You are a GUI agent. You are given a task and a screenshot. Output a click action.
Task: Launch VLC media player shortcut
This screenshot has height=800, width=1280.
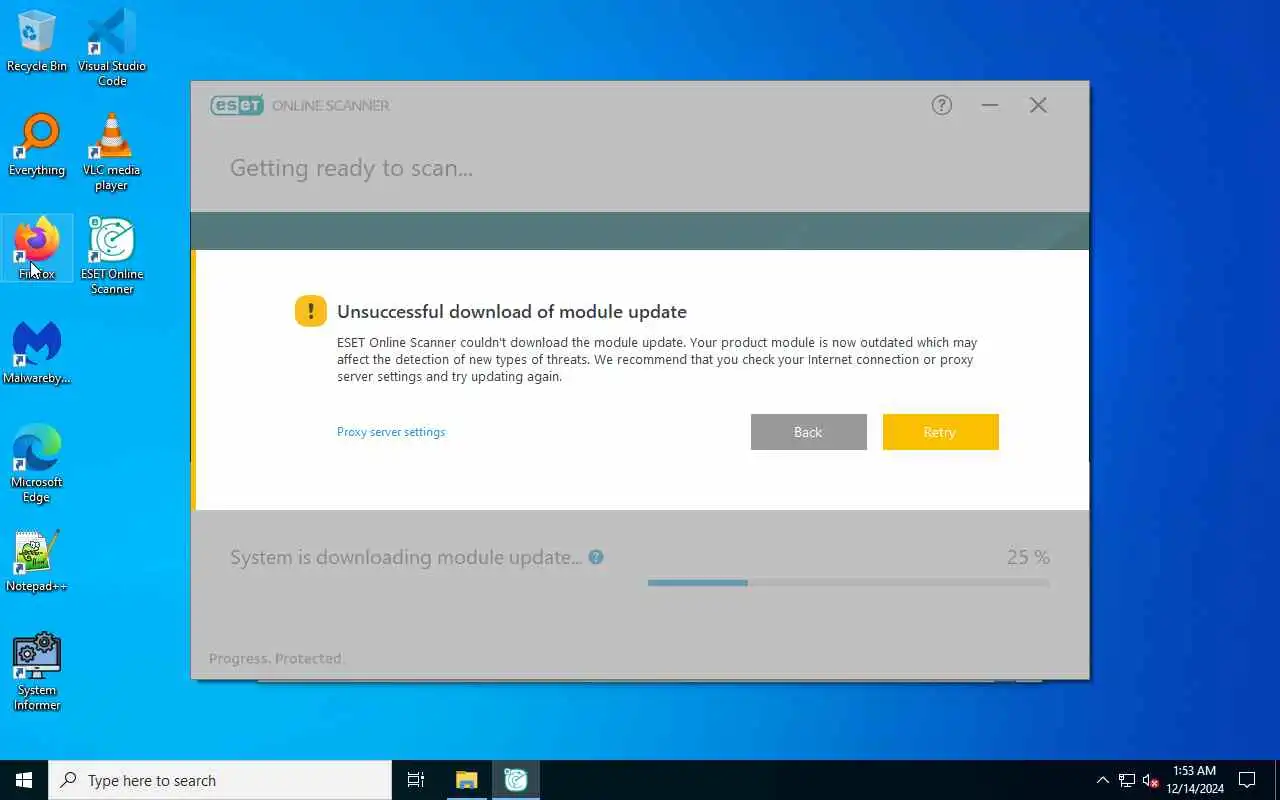[112, 152]
